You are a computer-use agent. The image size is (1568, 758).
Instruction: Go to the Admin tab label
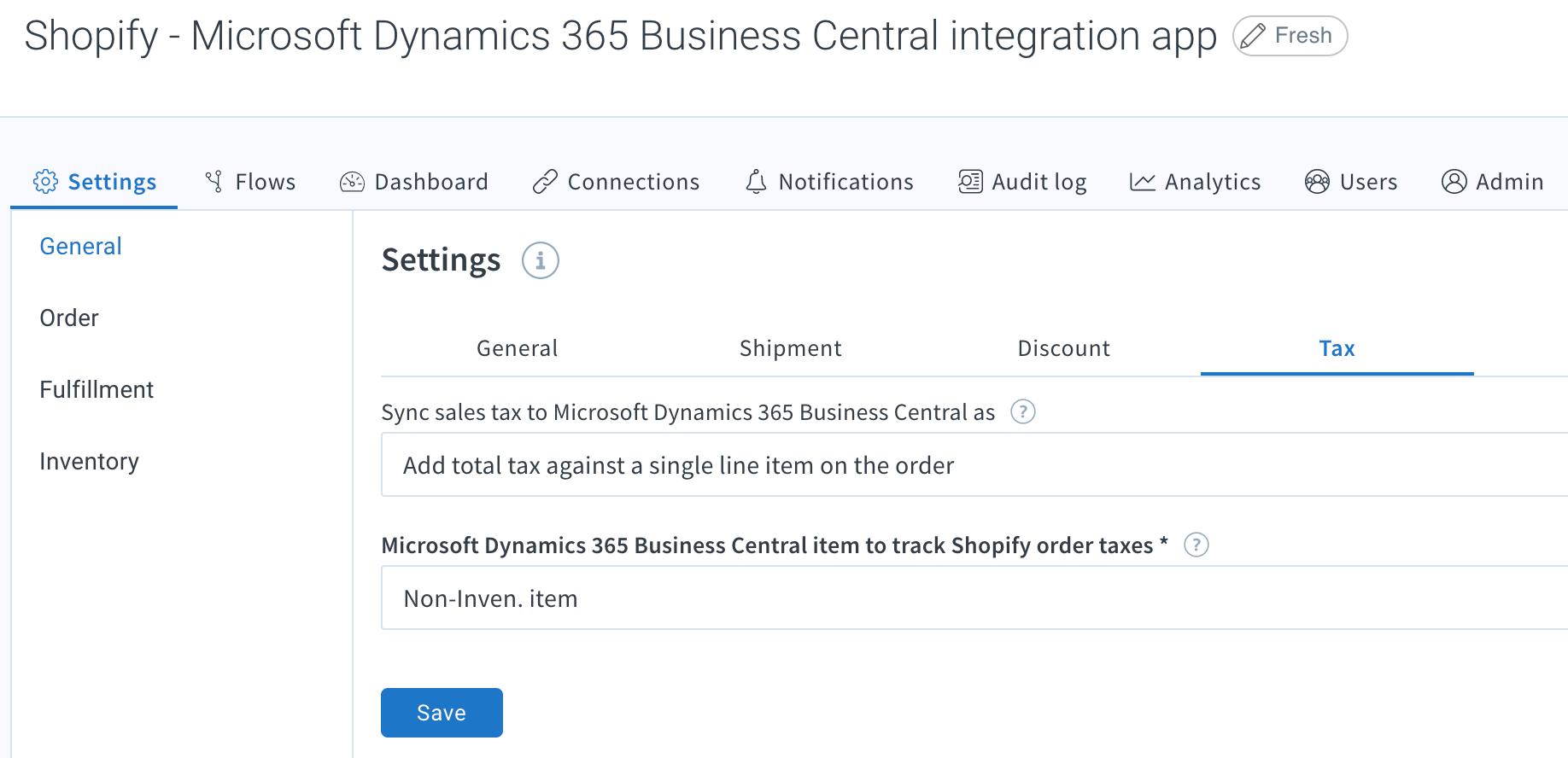point(1510,182)
